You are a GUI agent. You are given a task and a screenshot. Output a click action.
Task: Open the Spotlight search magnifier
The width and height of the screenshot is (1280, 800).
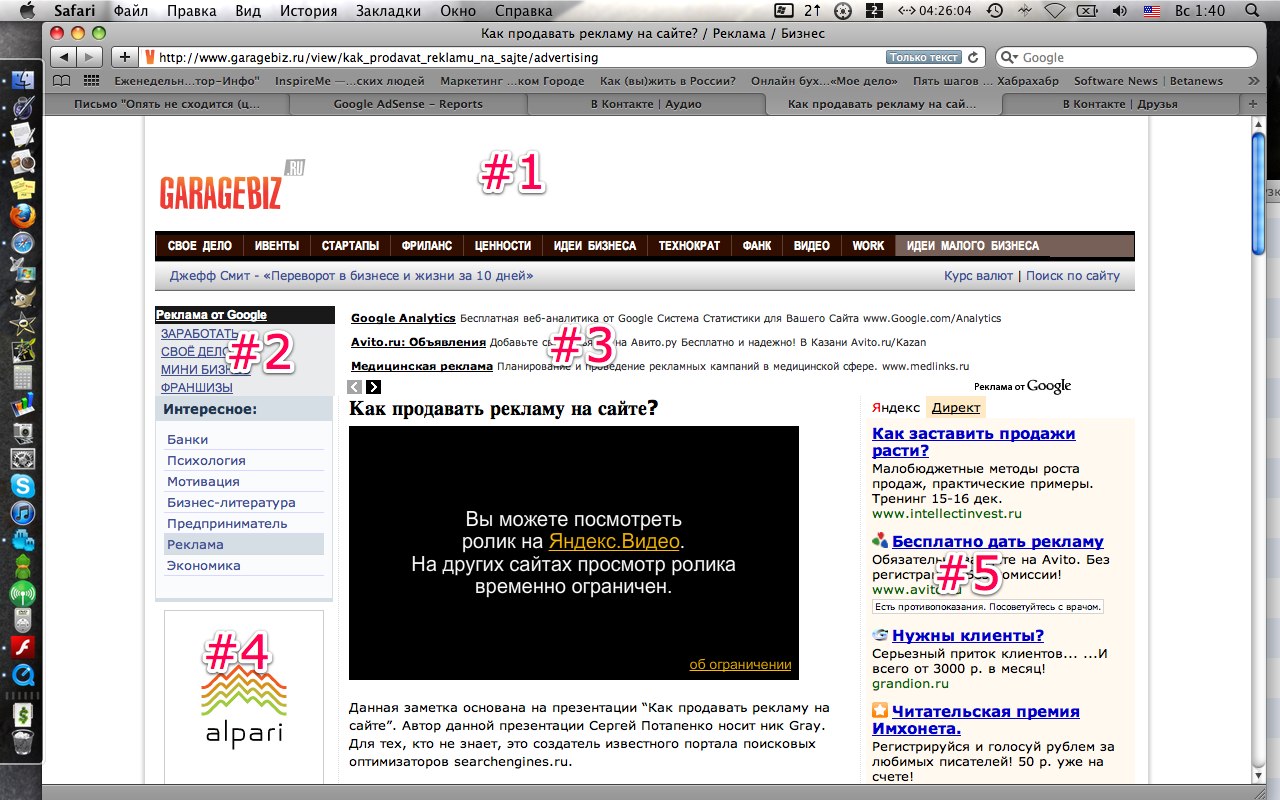point(1263,11)
